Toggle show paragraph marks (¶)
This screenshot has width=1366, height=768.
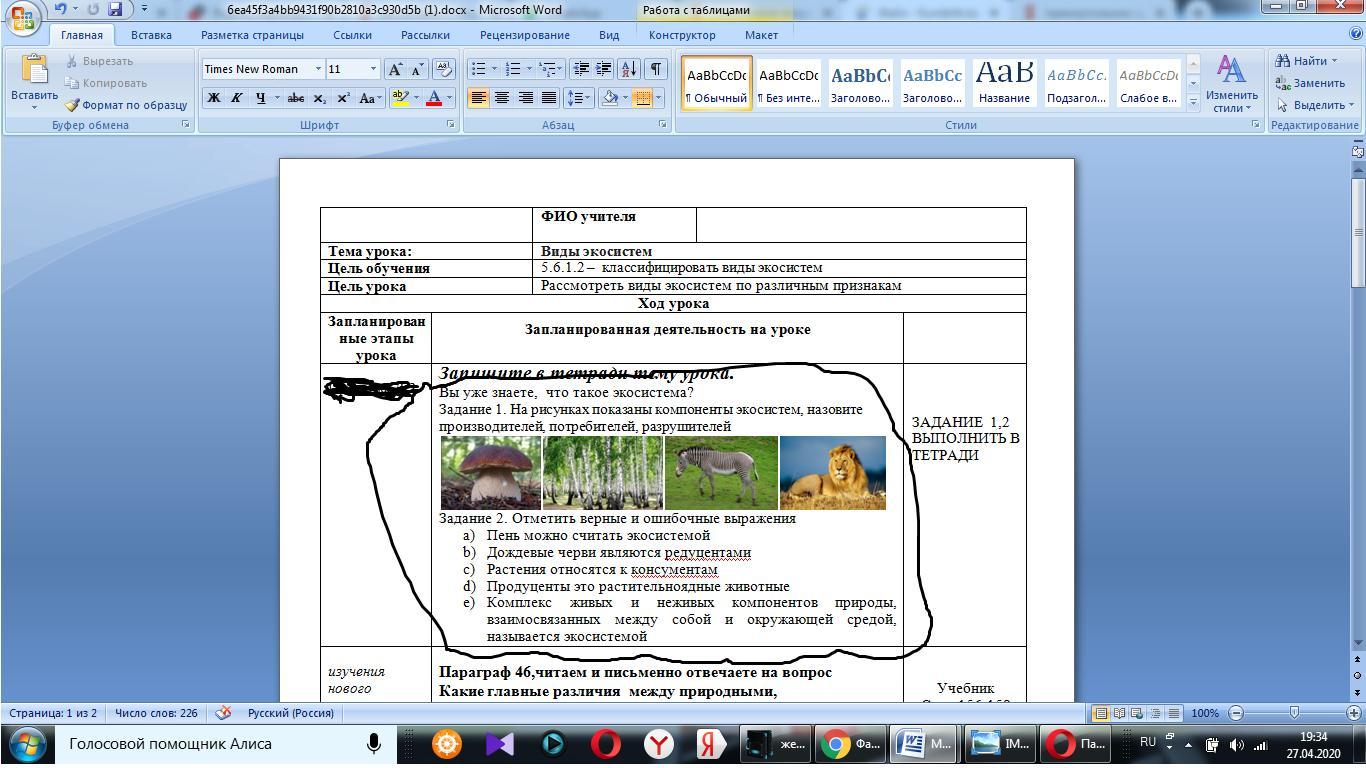tap(655, 69)
